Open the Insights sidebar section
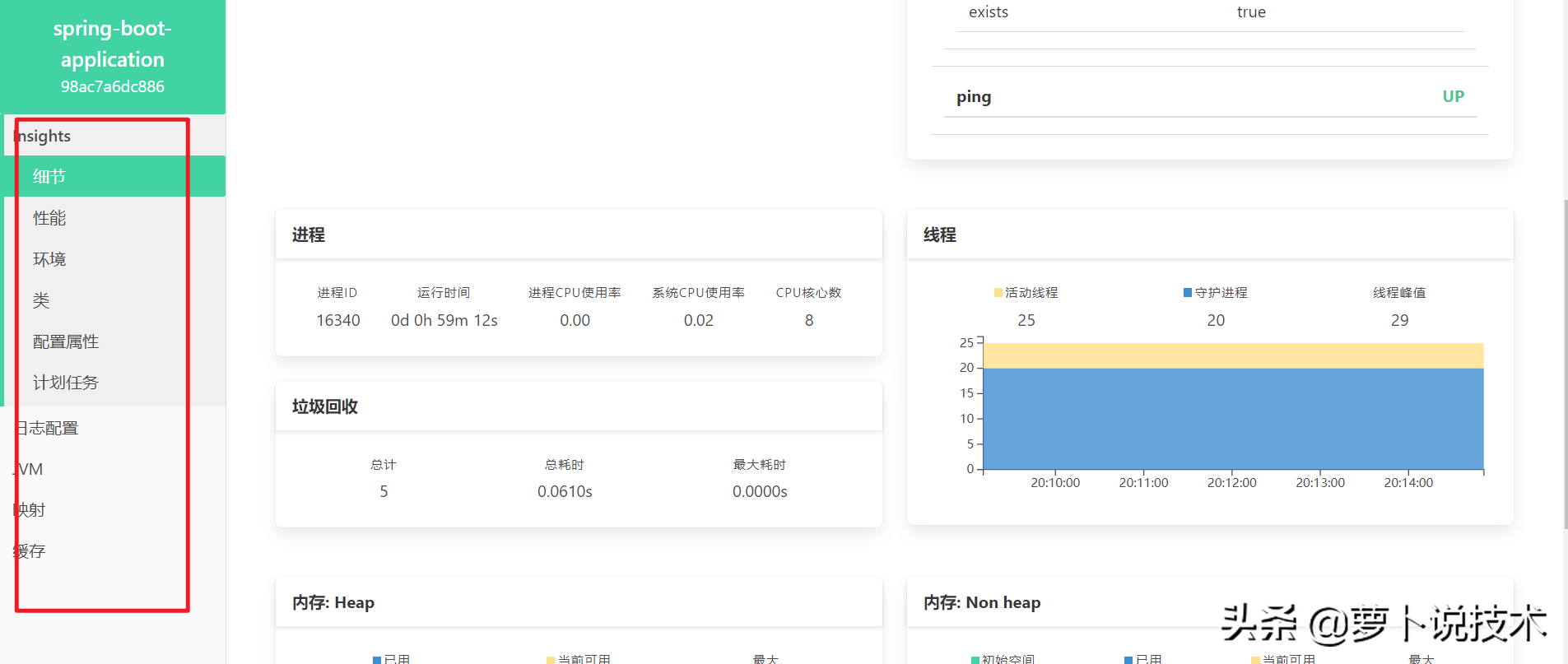The image size is (1568, 664). [113, 136]
